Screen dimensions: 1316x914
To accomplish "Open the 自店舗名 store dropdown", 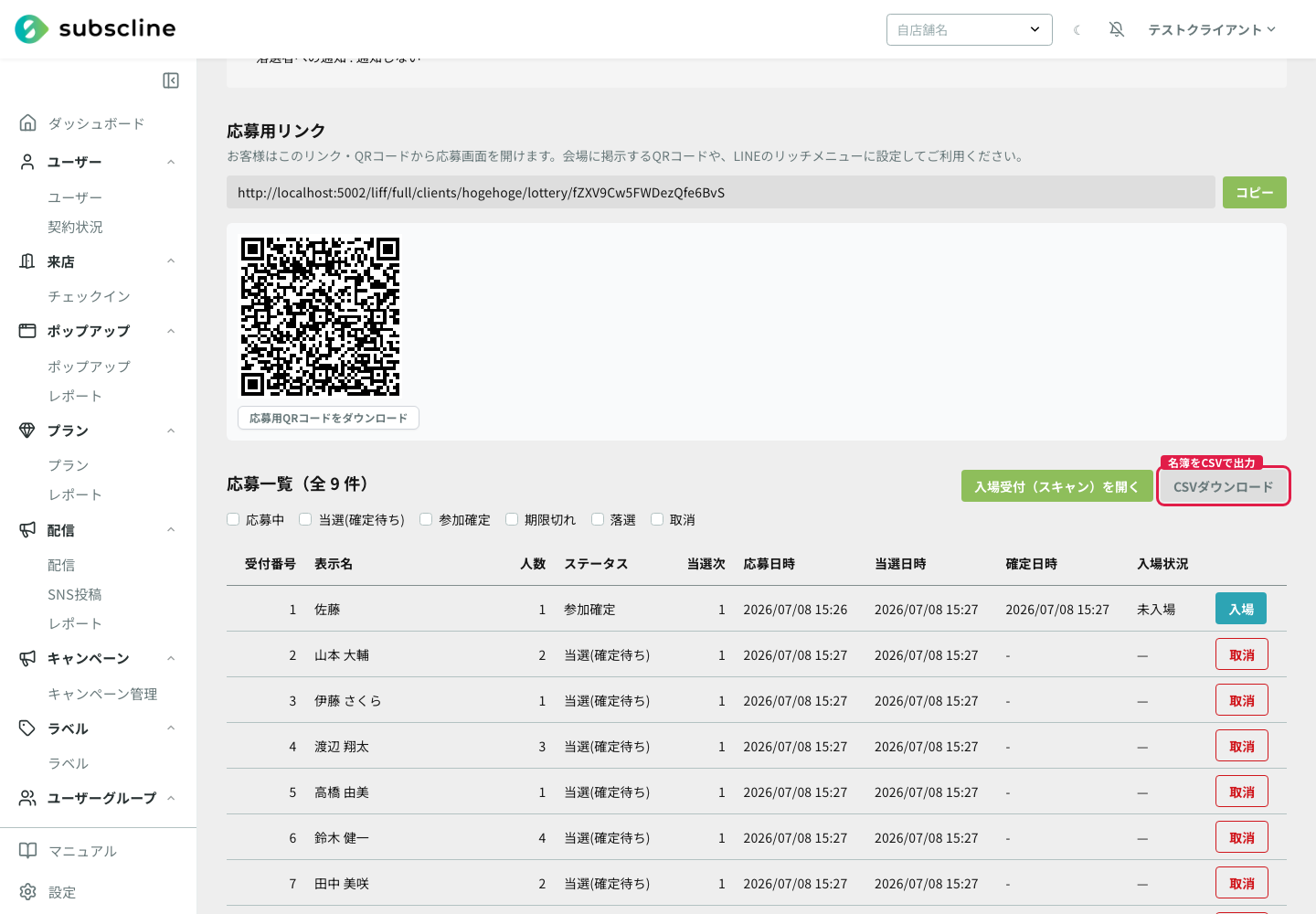I will point(970,29).
